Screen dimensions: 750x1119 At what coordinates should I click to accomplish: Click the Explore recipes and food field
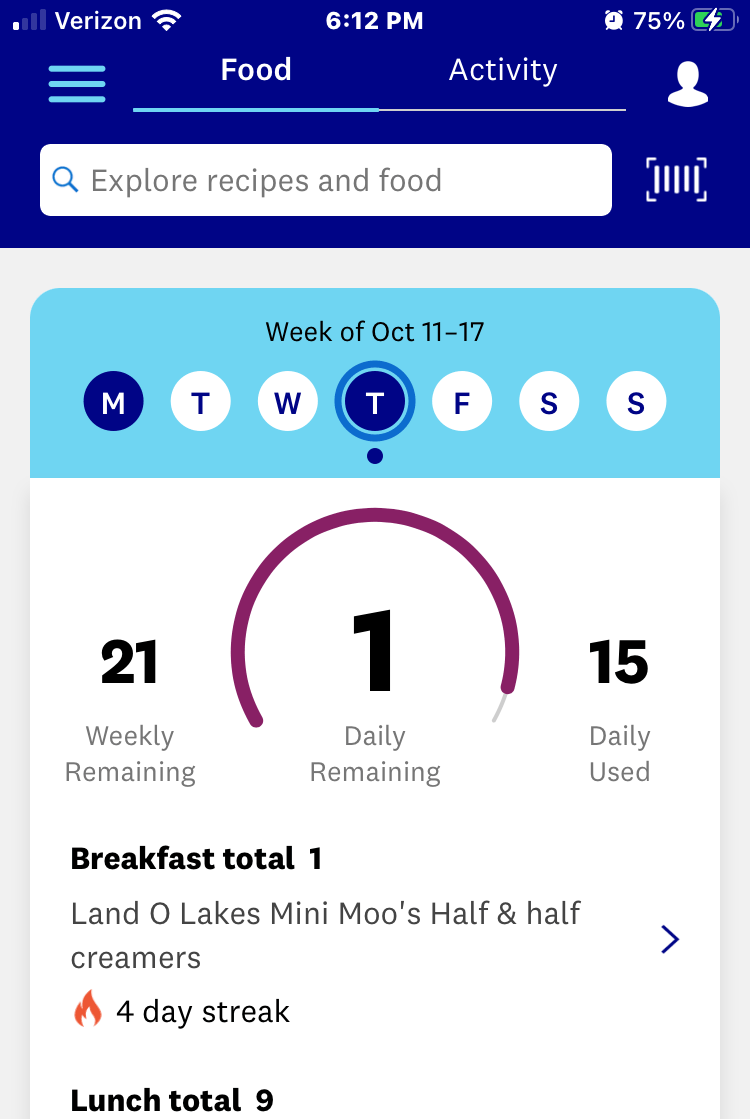pyautogui.click(x=340, y=180)
